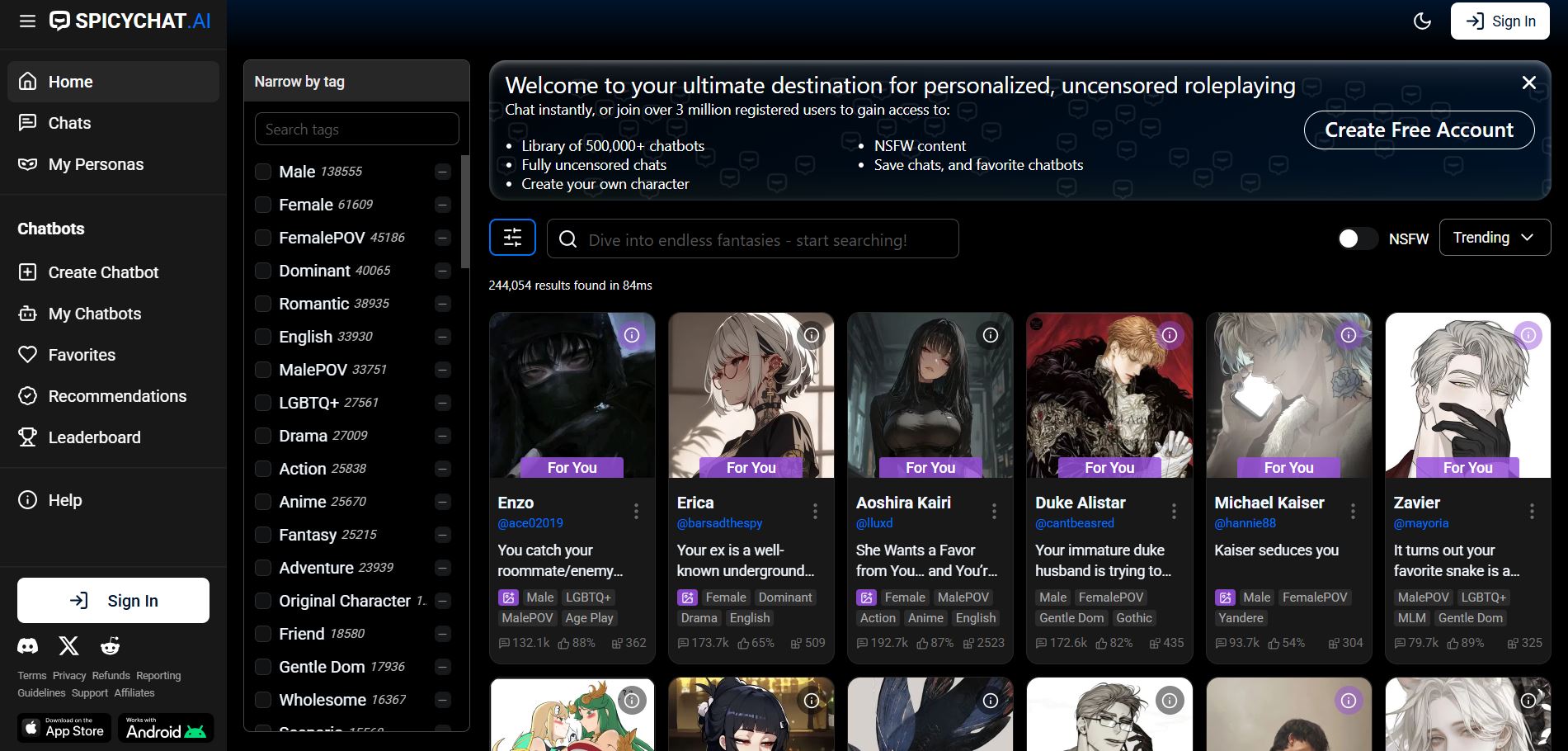Focus the chatbot search field
The image size is (1568, 751).
(753, 239)
